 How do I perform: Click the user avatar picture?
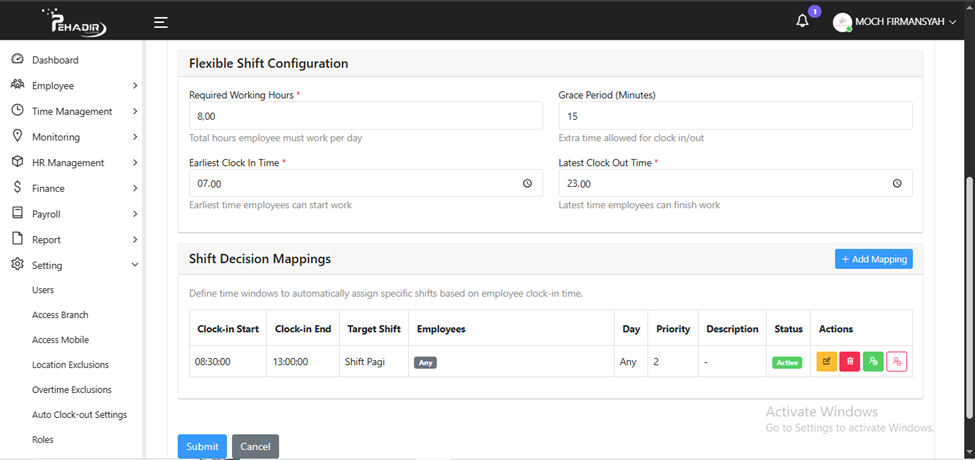tap(842, 22)
